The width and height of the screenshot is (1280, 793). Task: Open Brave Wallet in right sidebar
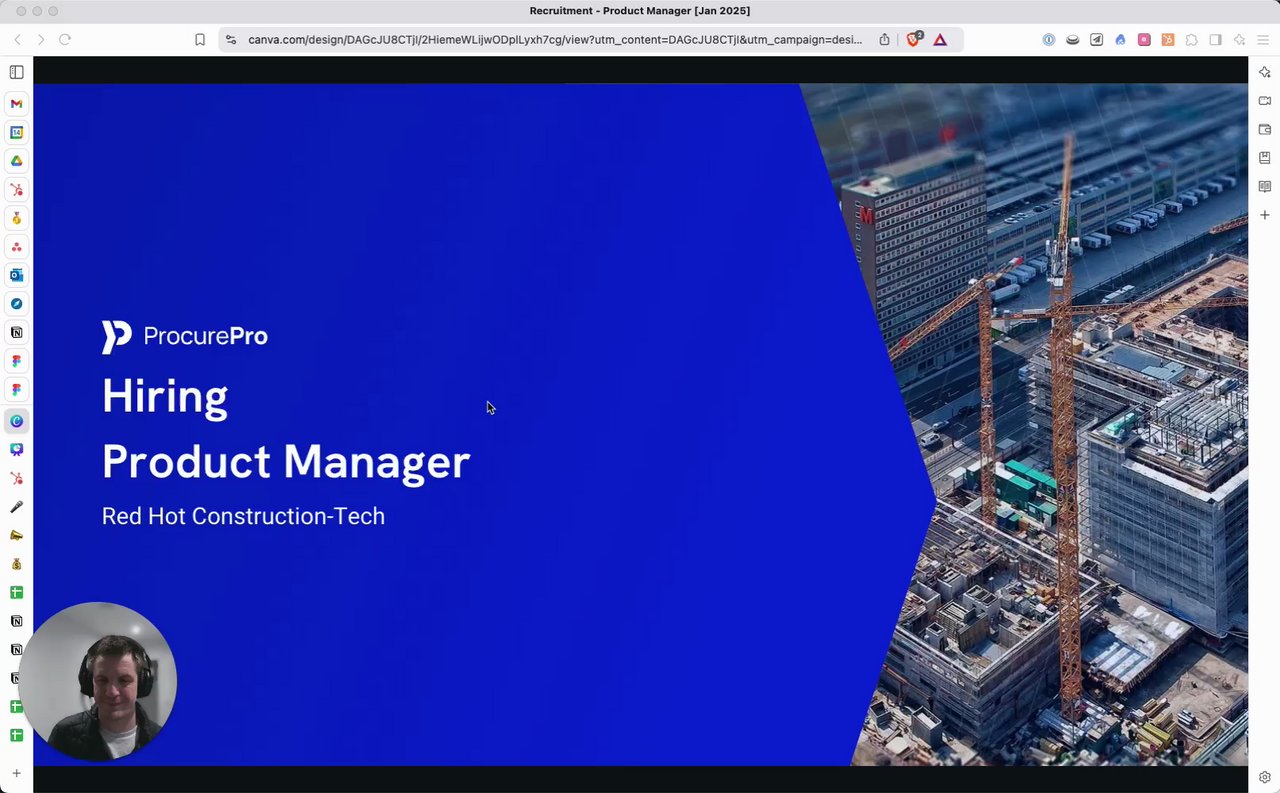[1265, 129]
